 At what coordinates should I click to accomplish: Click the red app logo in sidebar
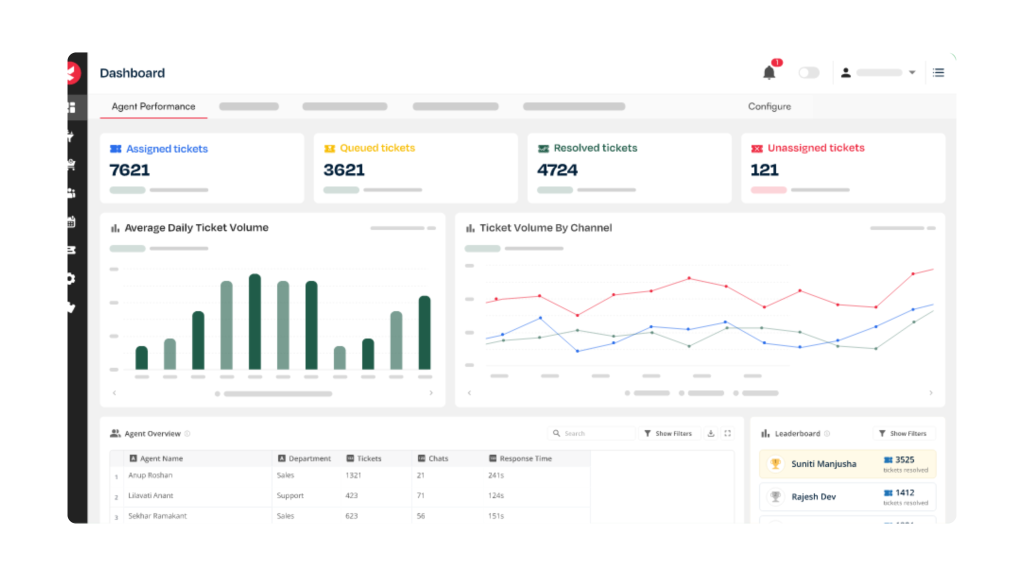[73, 72]
